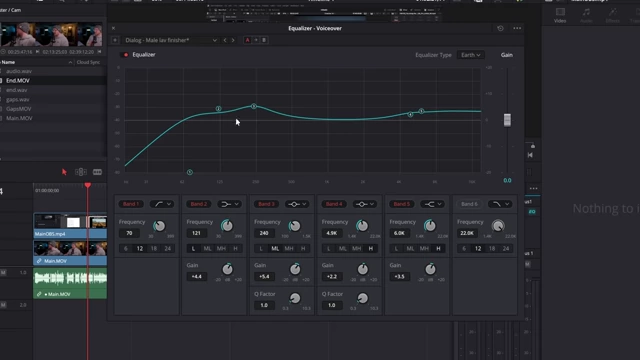Toggle Band 3 on or off
This screenshot has height=360, width=640.
point(266,204)
